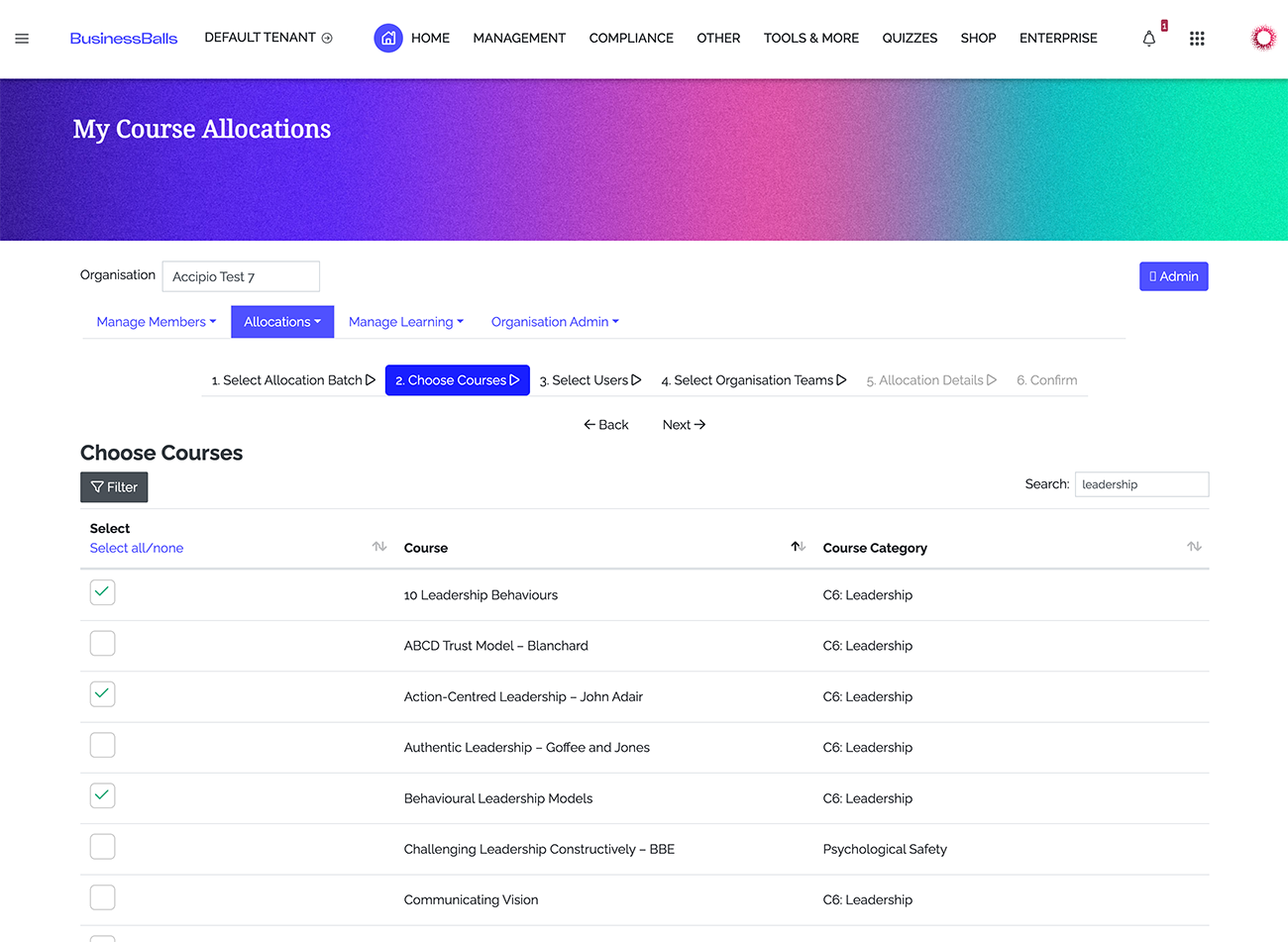Click Select all/none link
The height and width of the screenshot is (942, 1288).
pyautogui.click(x=137, y=548)
